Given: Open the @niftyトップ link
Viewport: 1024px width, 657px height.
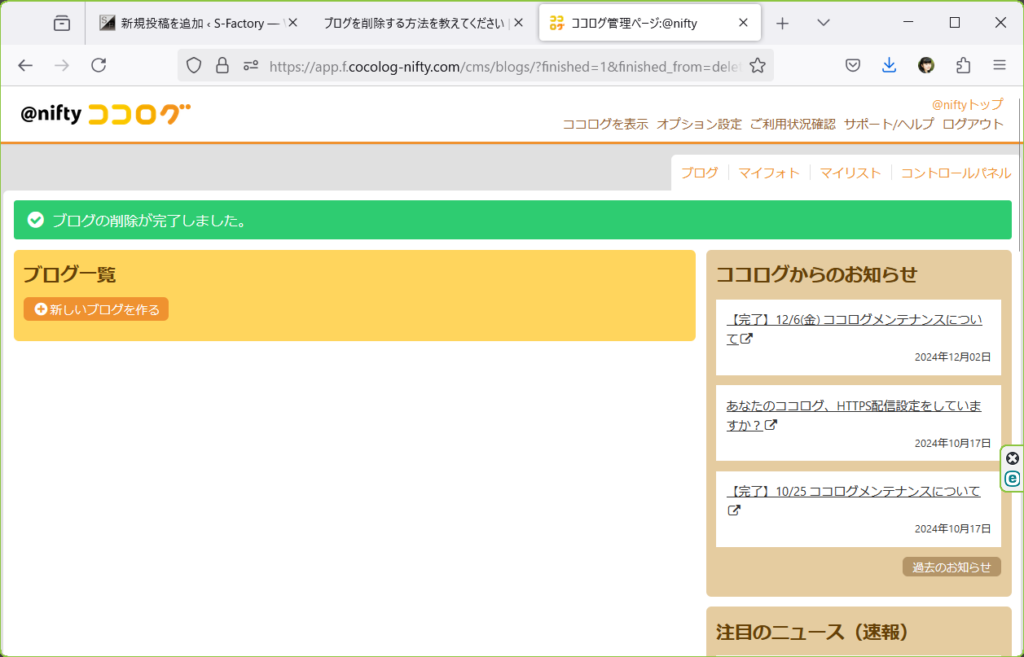Looking at the screenshot, I should click(967, 104).
